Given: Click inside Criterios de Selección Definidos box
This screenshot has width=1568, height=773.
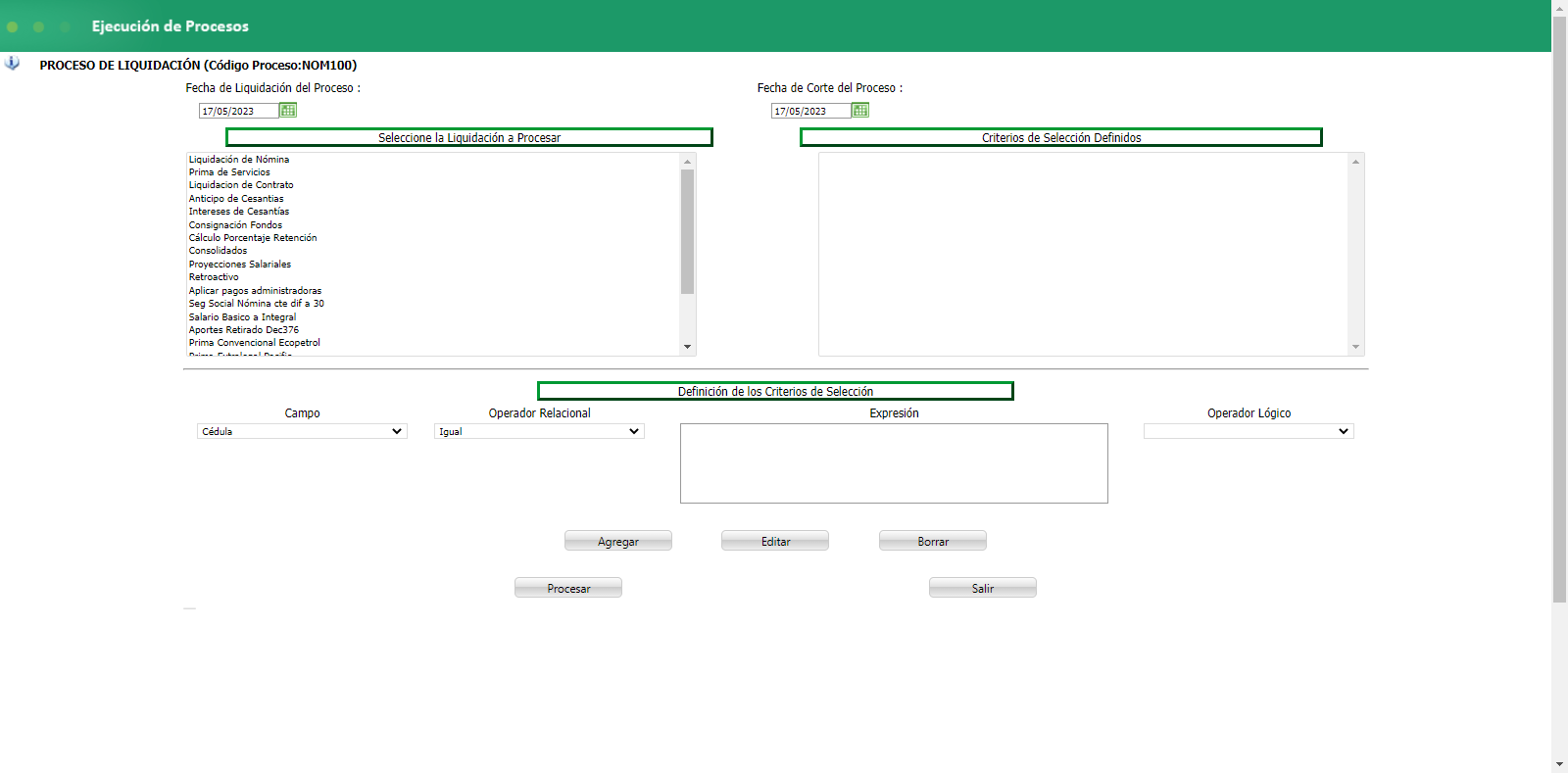Looking at the screenshot, I should coord(1083,254).
